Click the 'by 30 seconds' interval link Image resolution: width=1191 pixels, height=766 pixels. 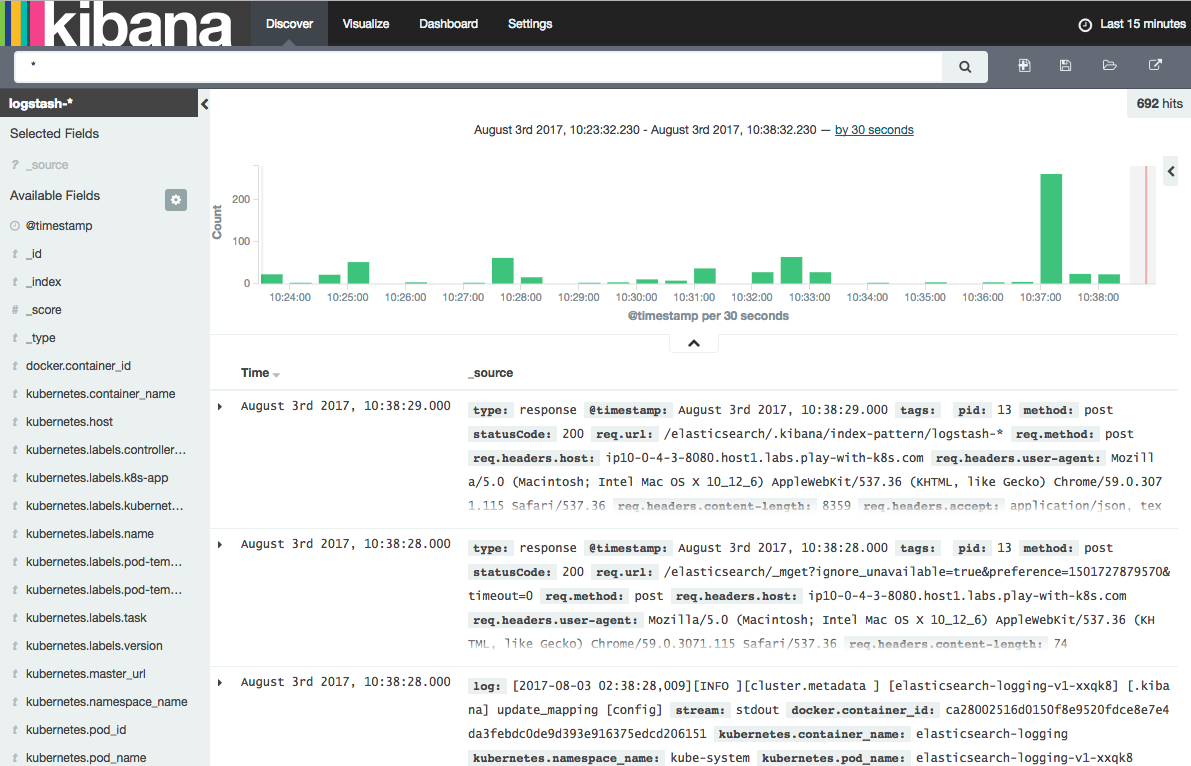(873, 130)
